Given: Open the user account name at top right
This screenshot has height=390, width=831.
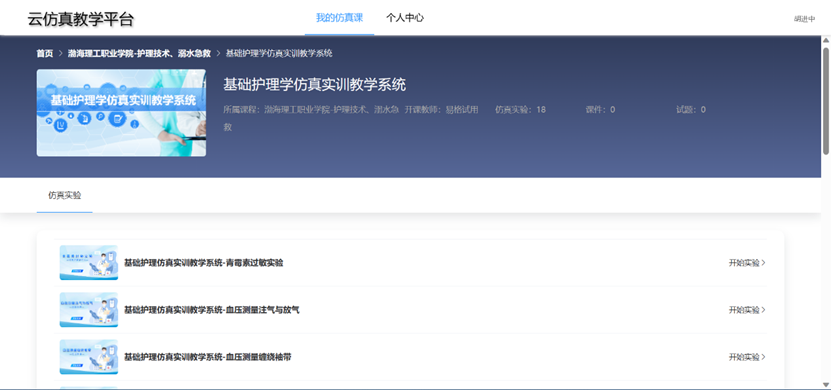Looking at the screenshot, I should click(805, 19).
